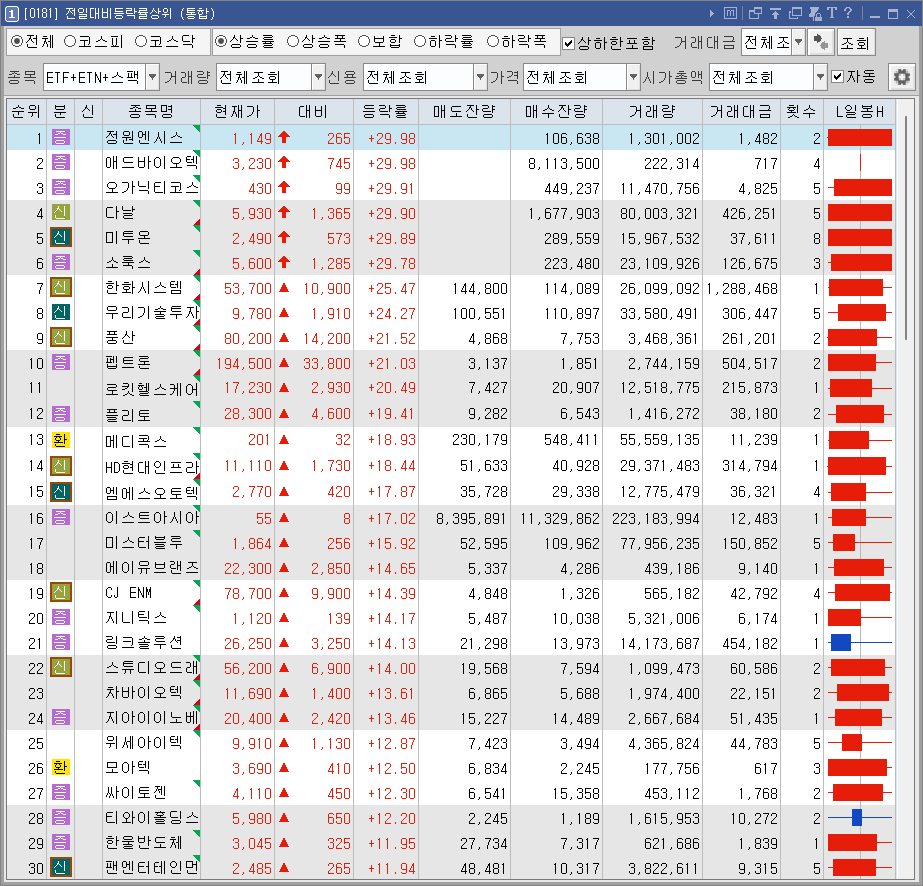The width and height of the screenshot is (923, 886).
Task: Click the 신 badge on CJ ENM row
Action: 61,592
